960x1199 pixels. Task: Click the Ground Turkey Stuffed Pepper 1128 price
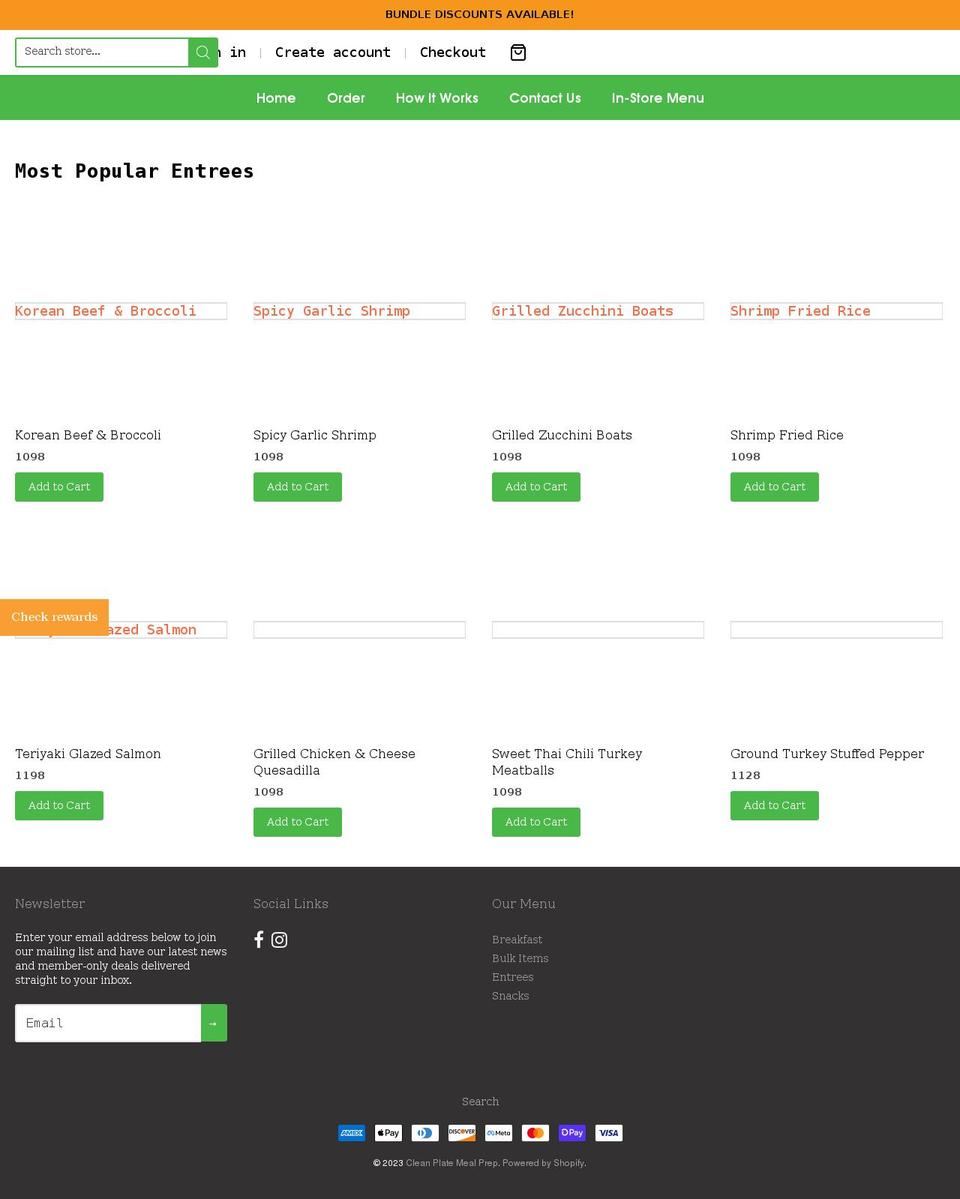(745, 775)
